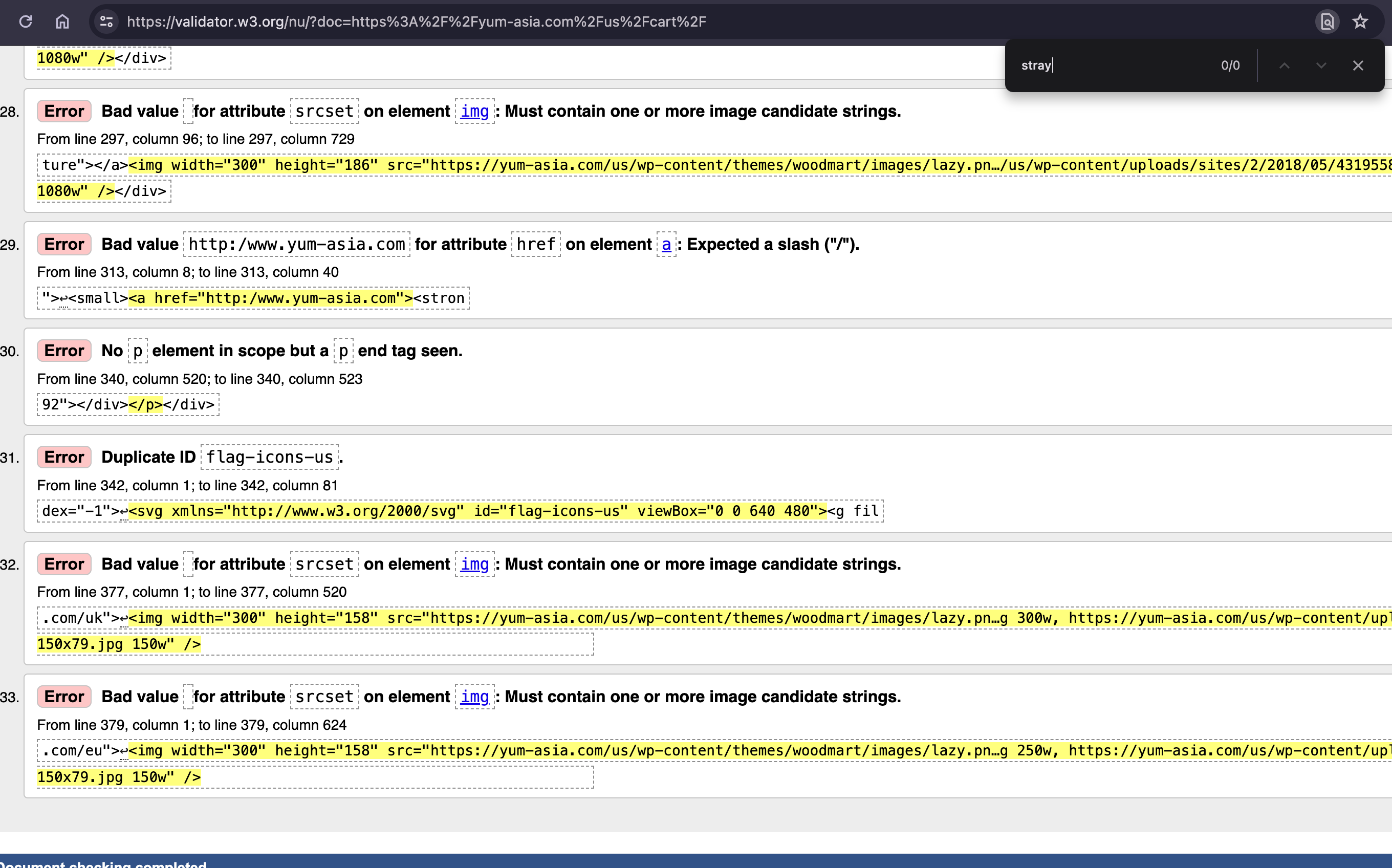Click the validator URL in address bar
This screenshot has height=868, width=1392.
click(x=416, y=22)
